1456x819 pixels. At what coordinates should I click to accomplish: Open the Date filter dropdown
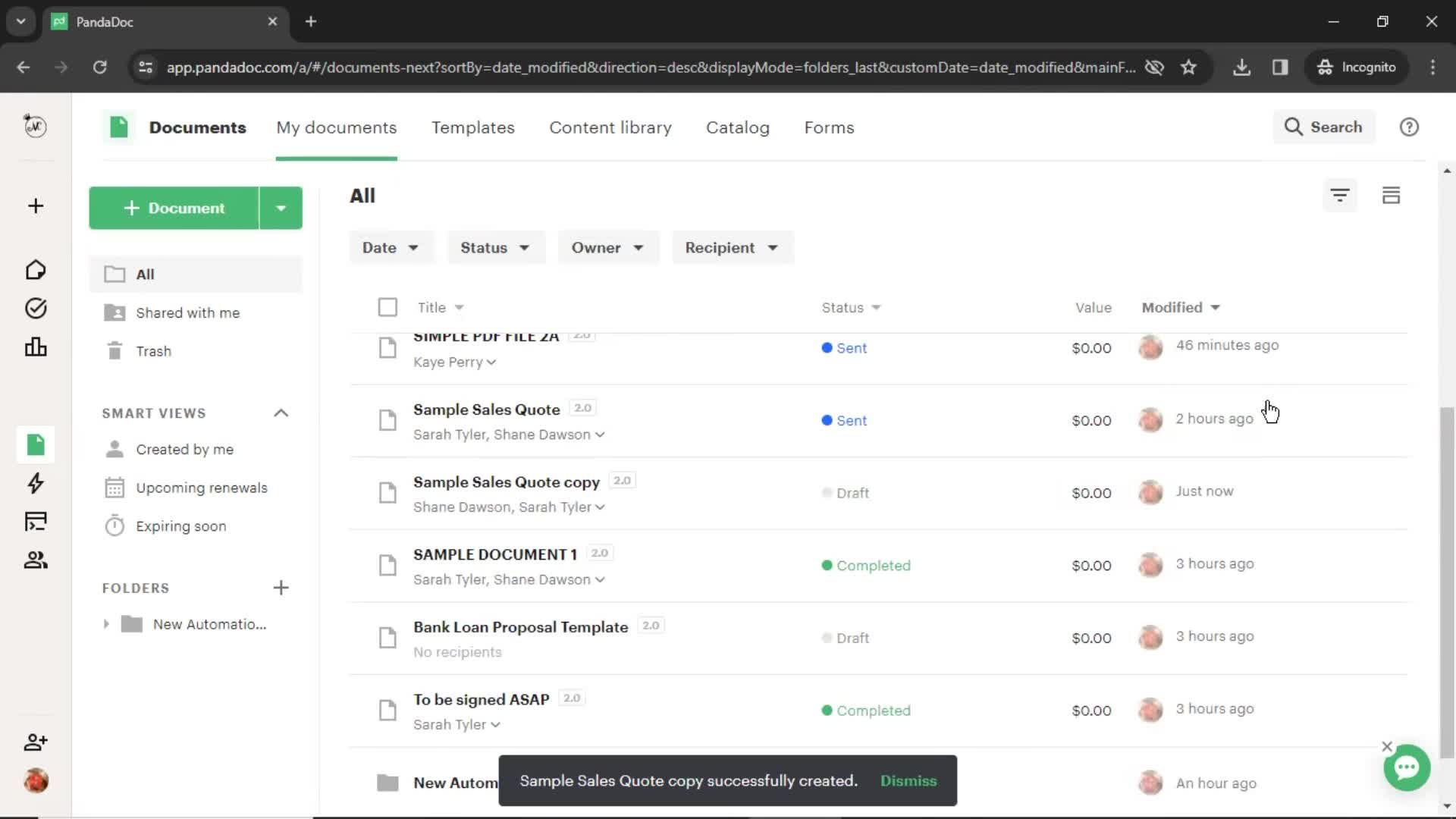(x=389, y=247)
